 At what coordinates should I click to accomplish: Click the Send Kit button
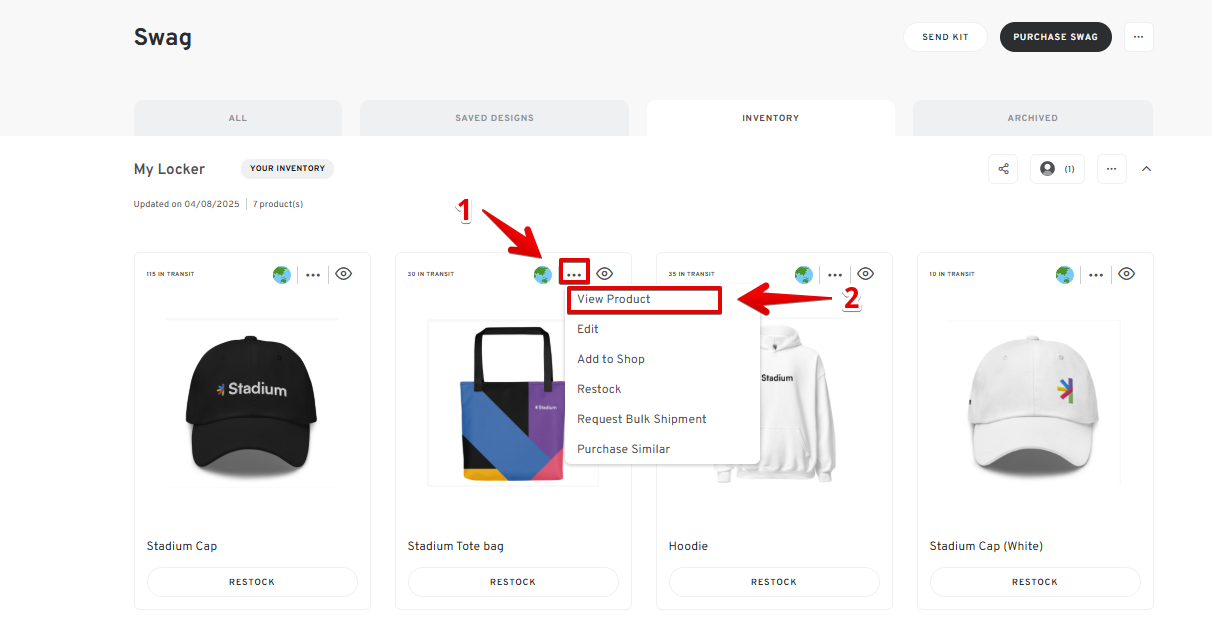pyautogui.click(x=945, y=37)
